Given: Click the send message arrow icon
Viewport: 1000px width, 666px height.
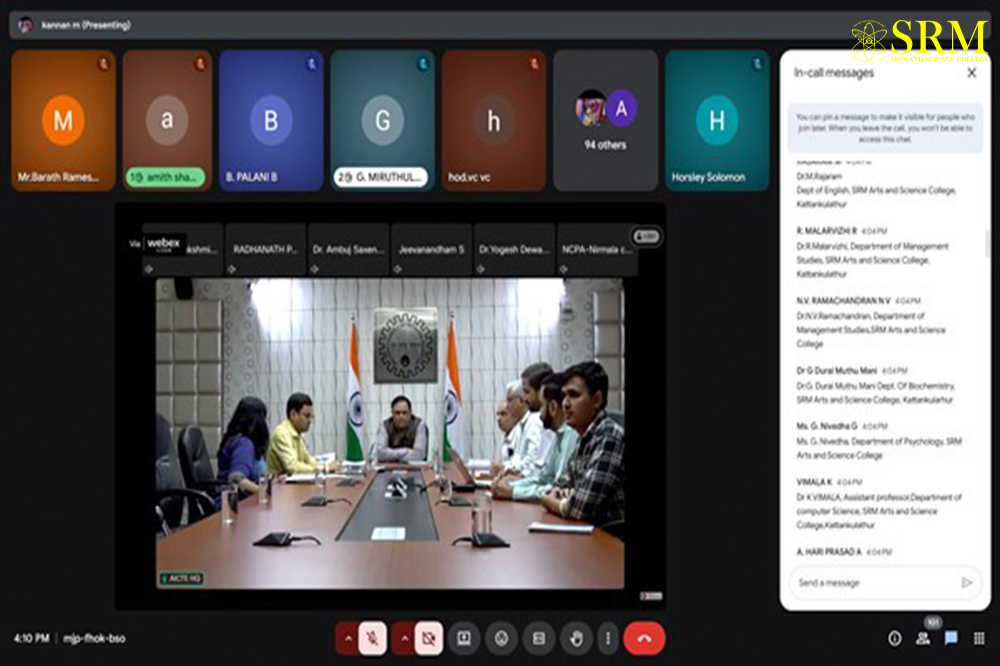Looking at the screenshot, I should tap(966, 582).
